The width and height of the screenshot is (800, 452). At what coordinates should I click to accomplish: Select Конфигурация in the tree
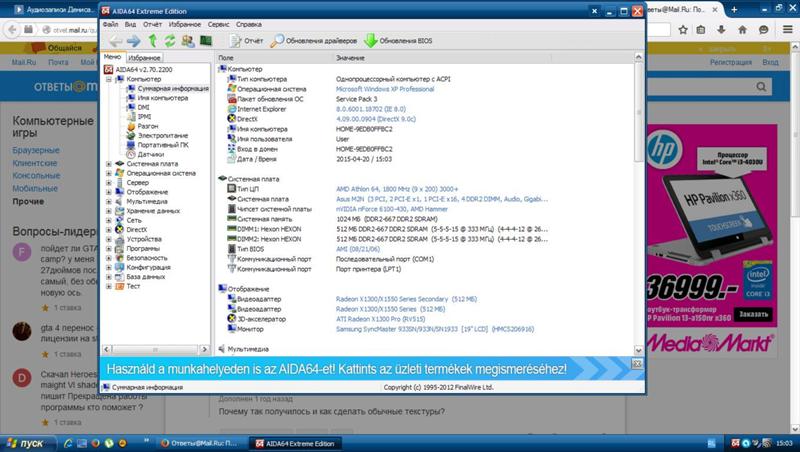coord(148,267)
